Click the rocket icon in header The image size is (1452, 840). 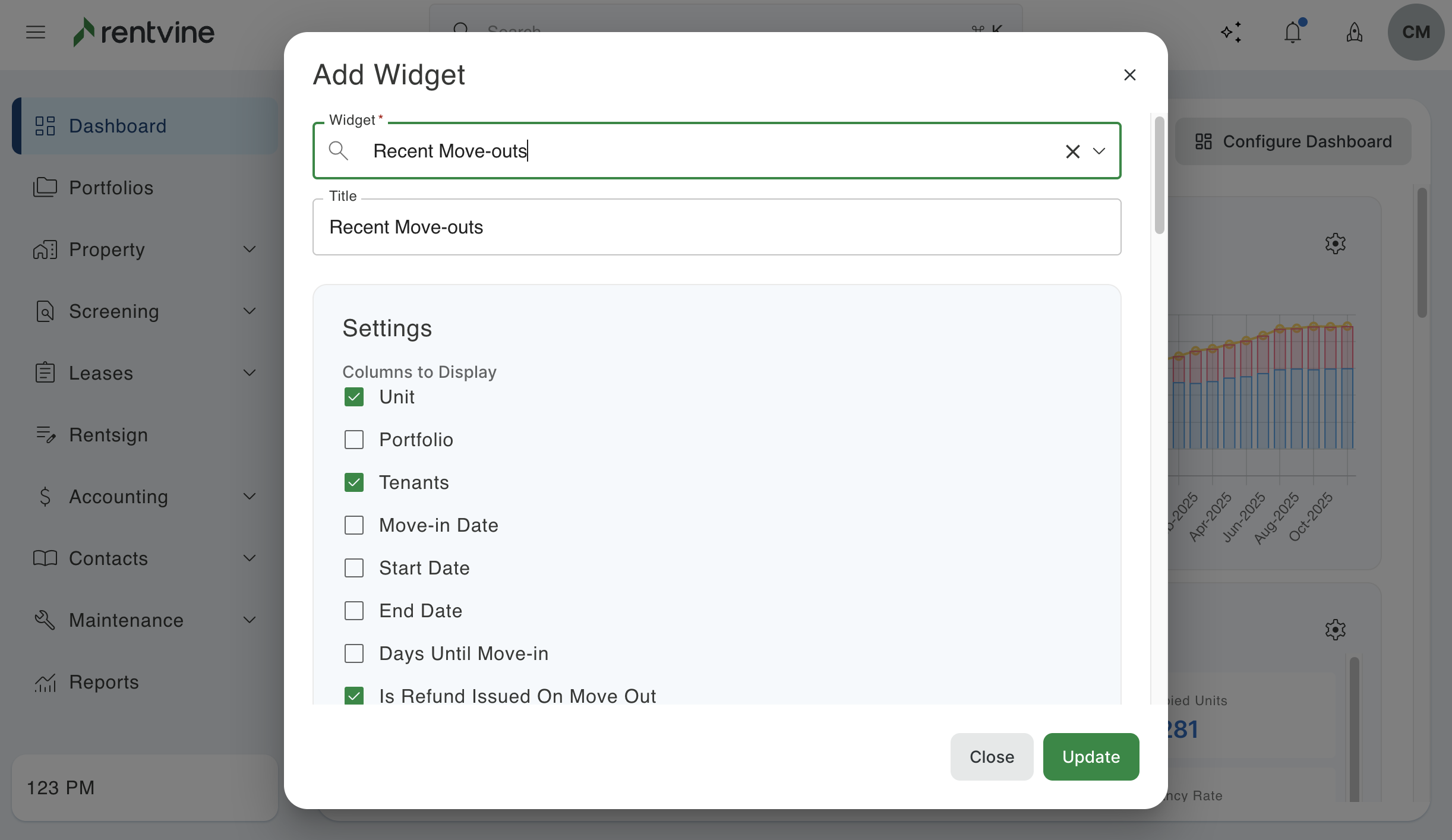(1354, 32)
